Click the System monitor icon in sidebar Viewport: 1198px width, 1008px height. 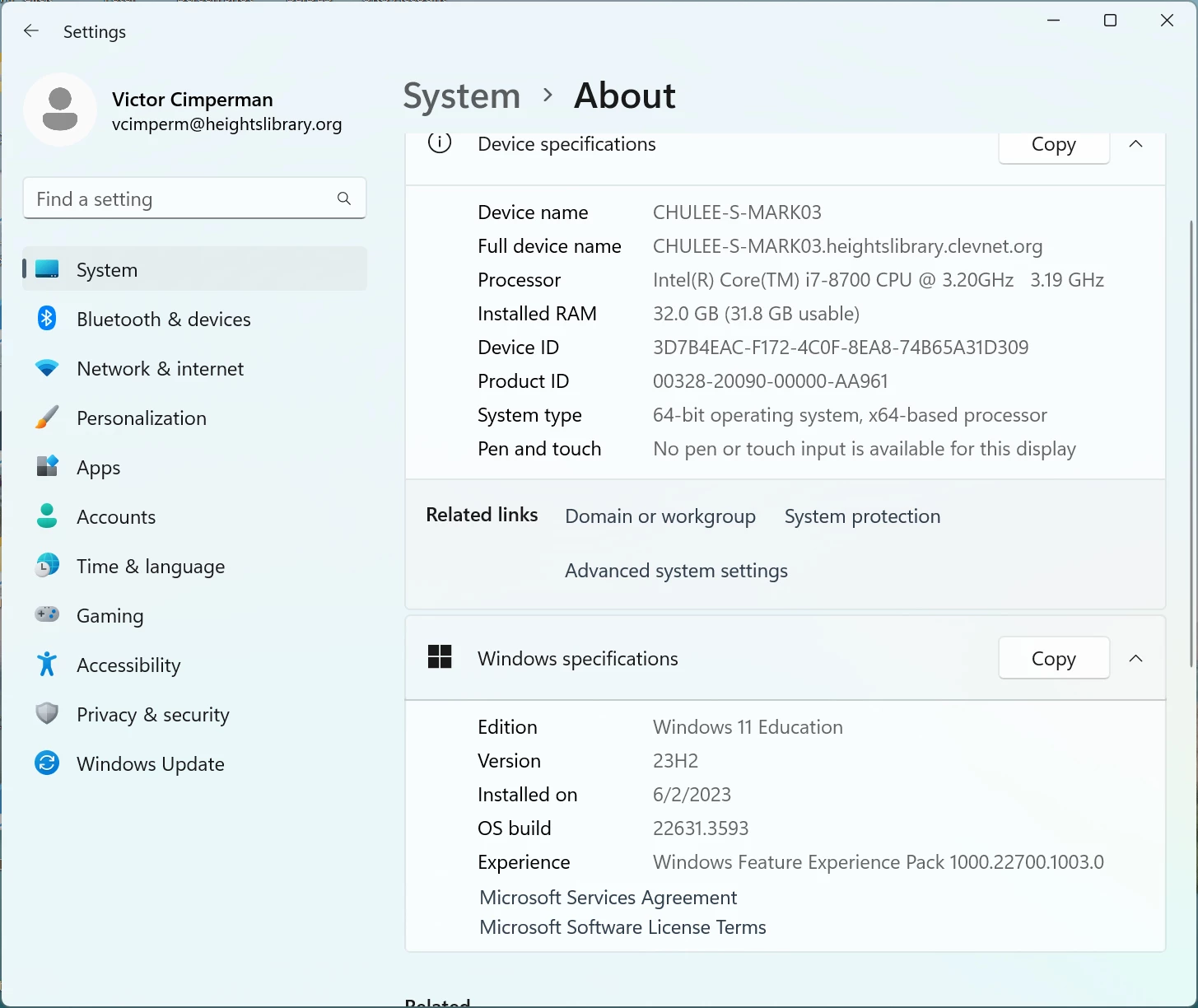(x=47, y=269)
